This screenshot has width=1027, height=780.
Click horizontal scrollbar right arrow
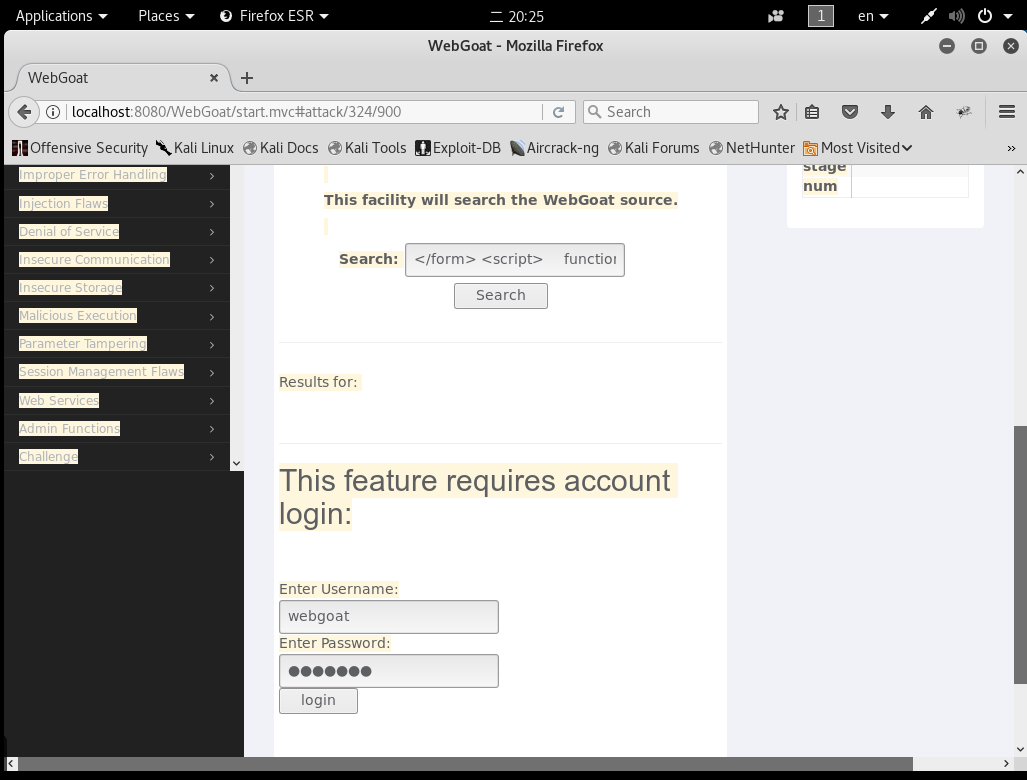(1007, 764)
